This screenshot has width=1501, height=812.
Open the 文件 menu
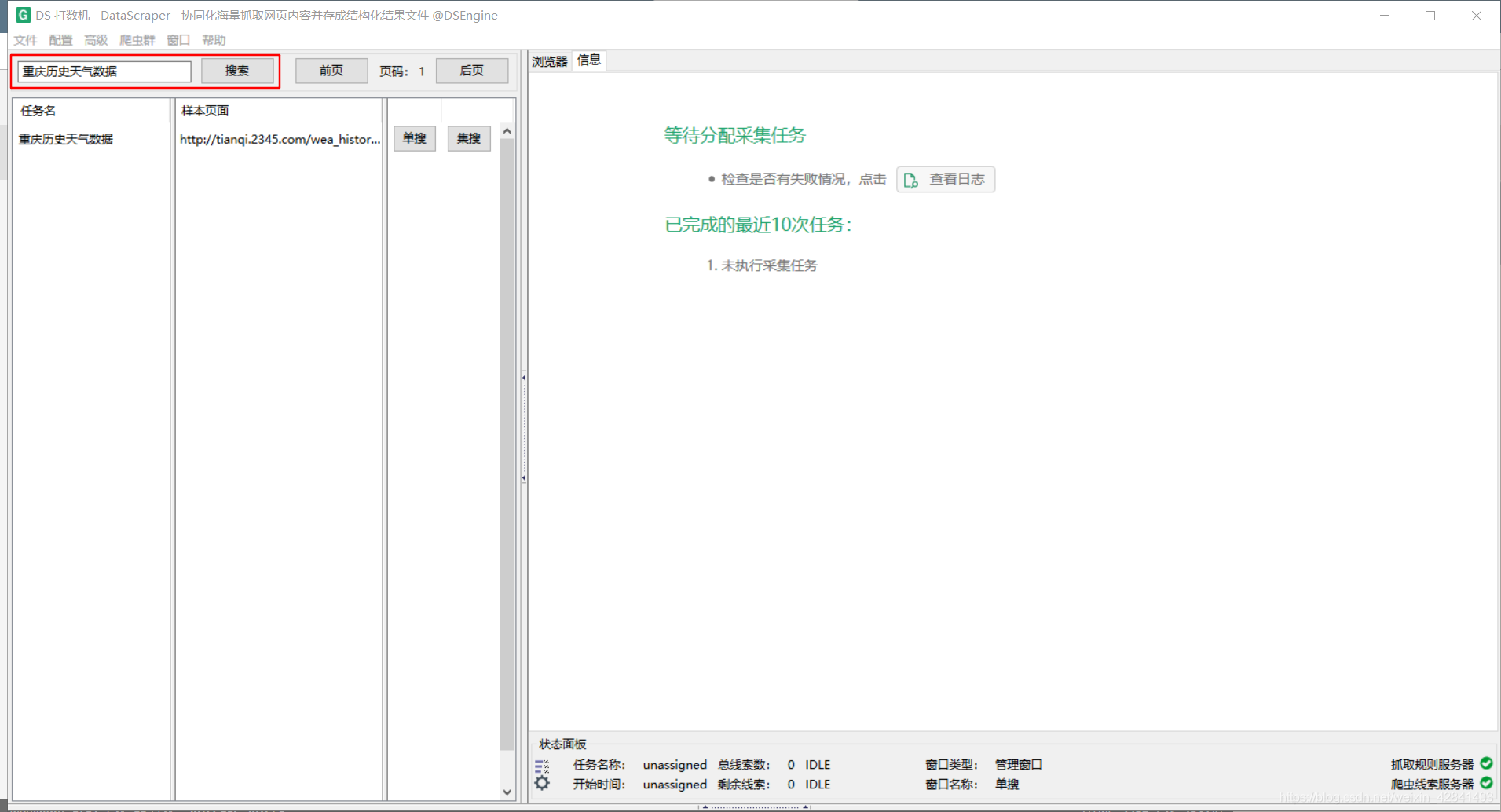pyautogui.click(x=25, y=40)
